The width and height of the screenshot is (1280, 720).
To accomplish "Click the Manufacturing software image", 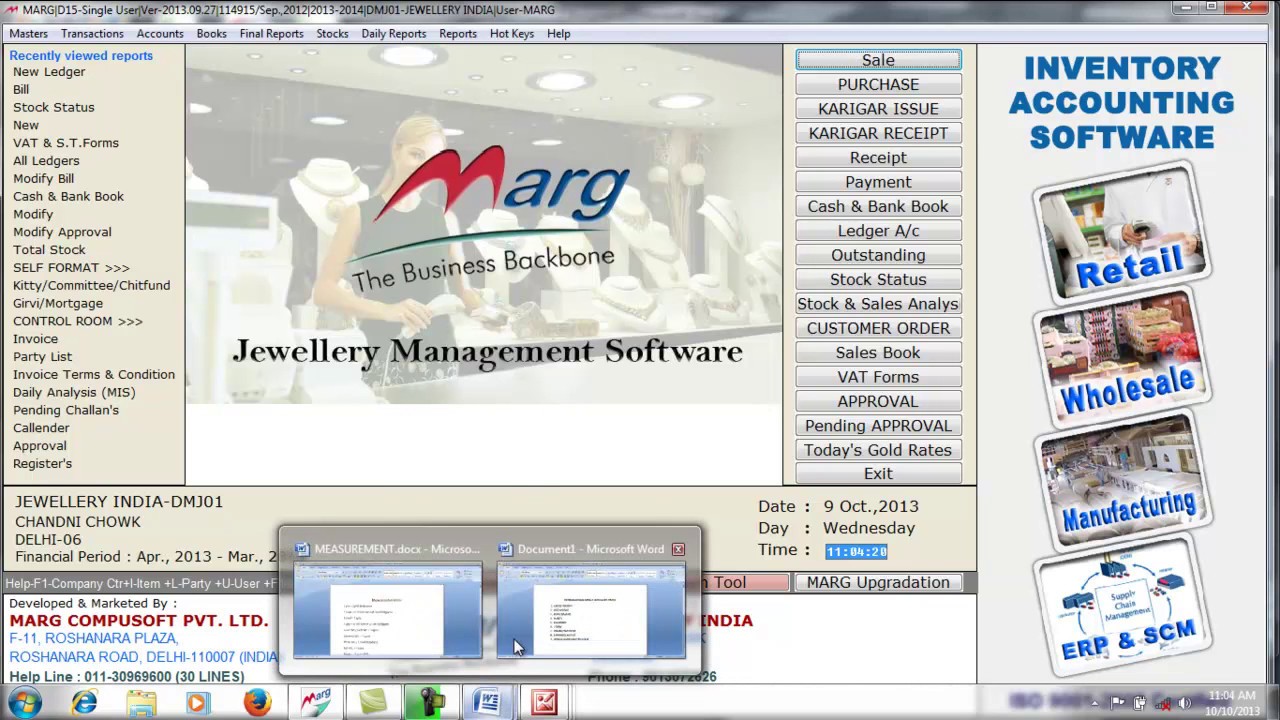I will pyautogui.click(x=1122, y=482).
